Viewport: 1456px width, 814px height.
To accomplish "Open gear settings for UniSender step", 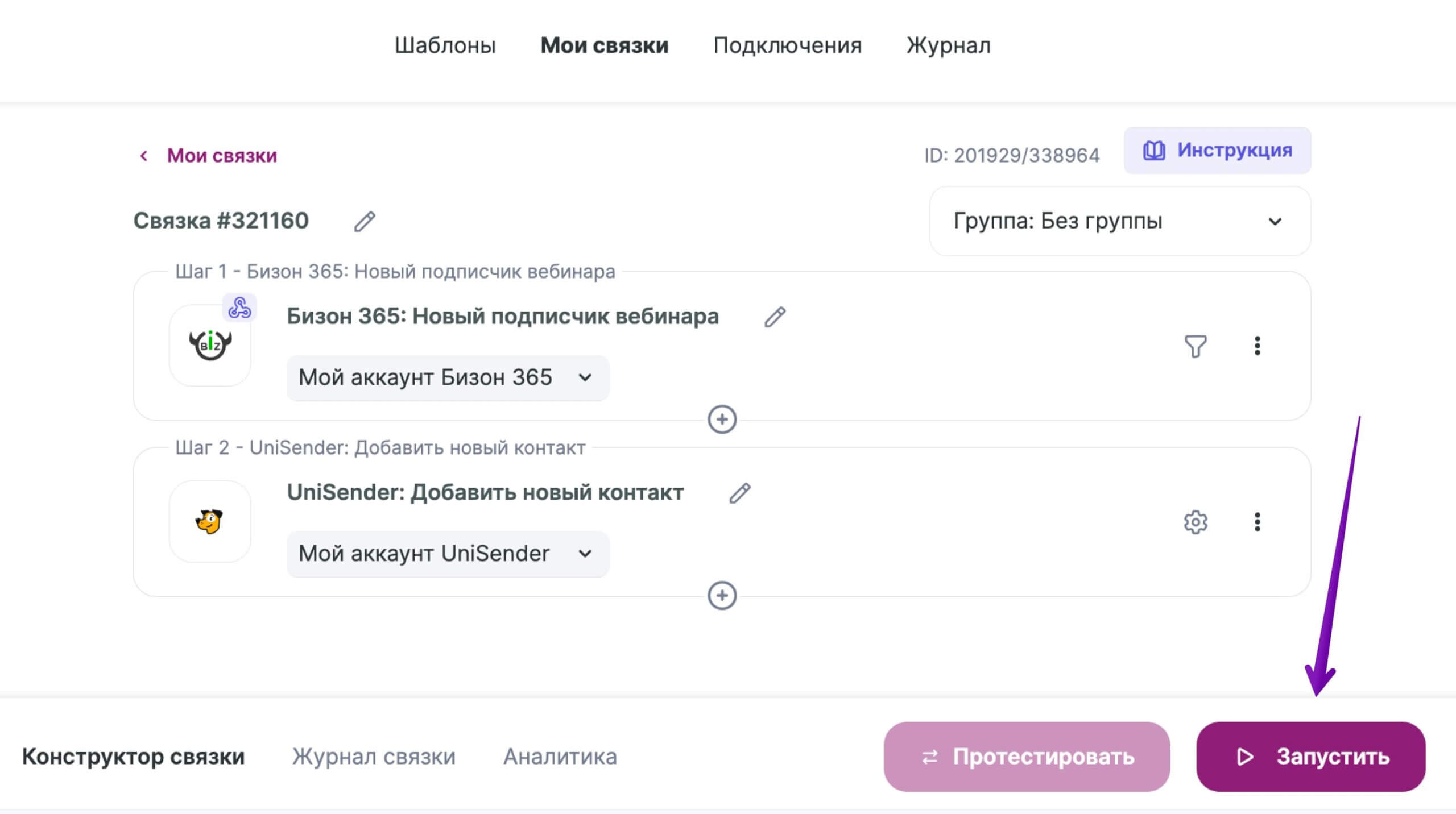I will pyautogui.click(x=1196, y=522).
